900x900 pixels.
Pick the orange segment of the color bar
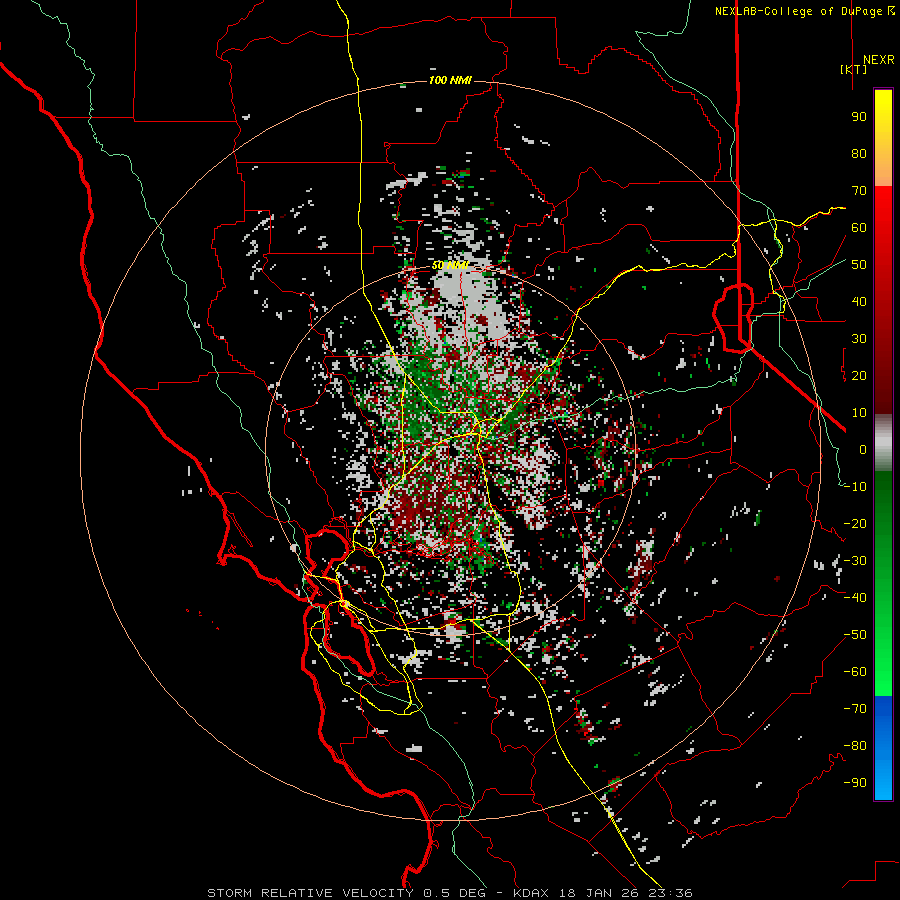tap(883, 168)
